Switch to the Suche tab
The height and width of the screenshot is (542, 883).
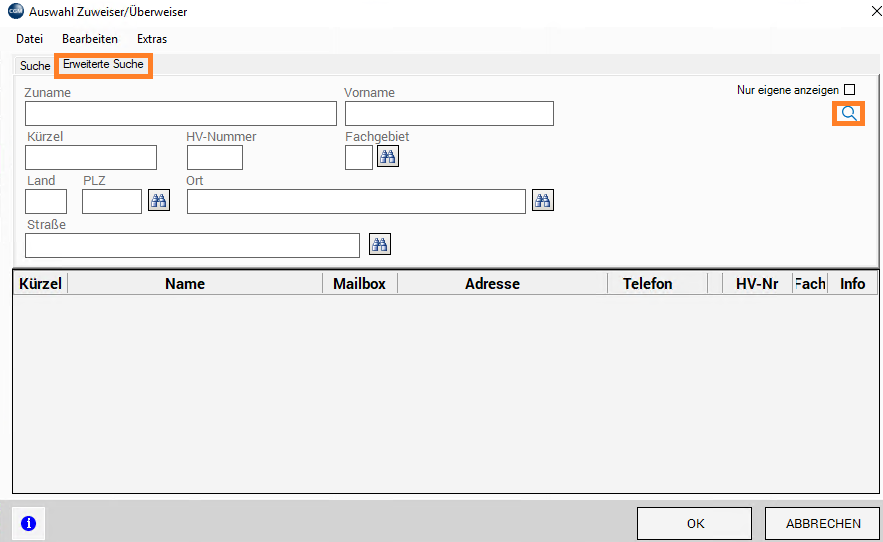pos(35,66)
